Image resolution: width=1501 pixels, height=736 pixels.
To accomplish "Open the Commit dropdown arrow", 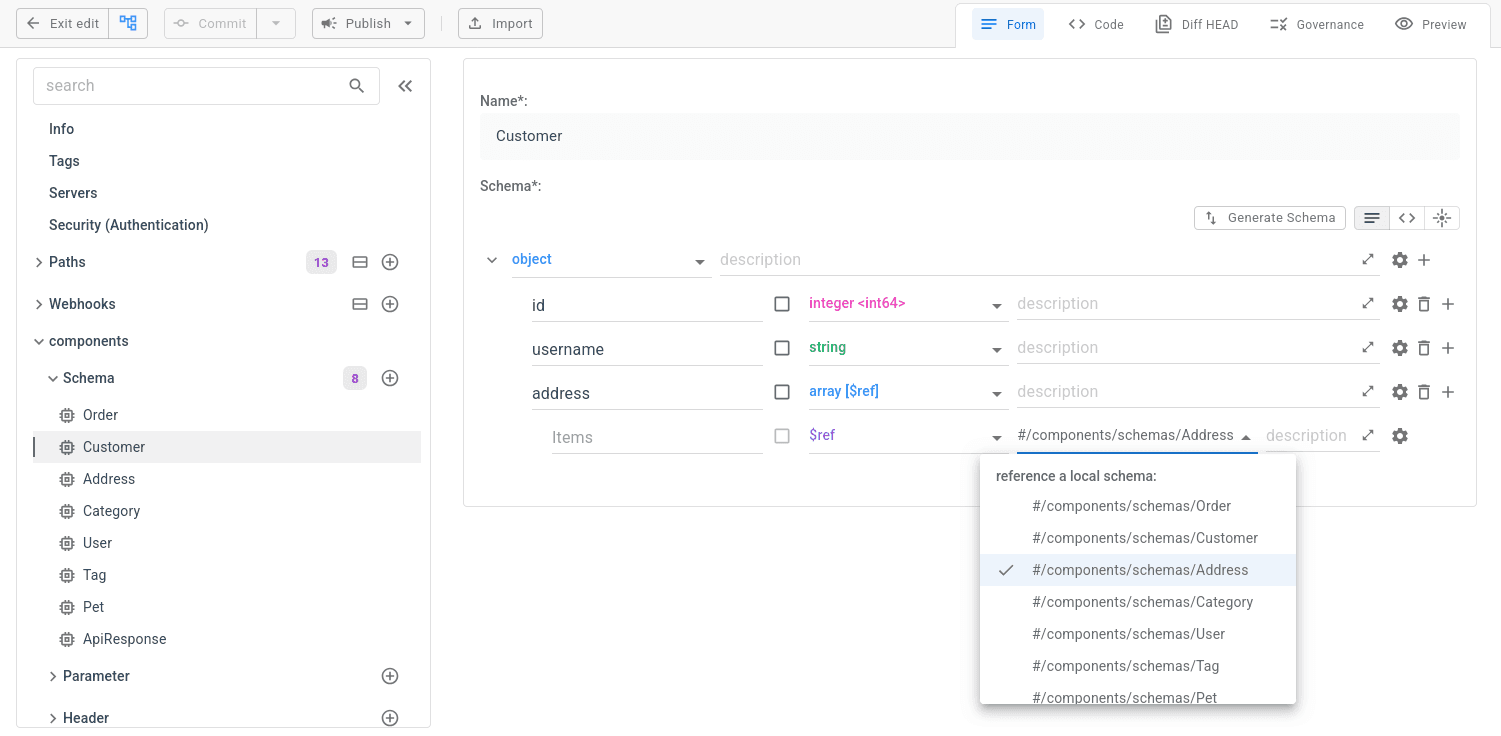I will click(276, 23).
